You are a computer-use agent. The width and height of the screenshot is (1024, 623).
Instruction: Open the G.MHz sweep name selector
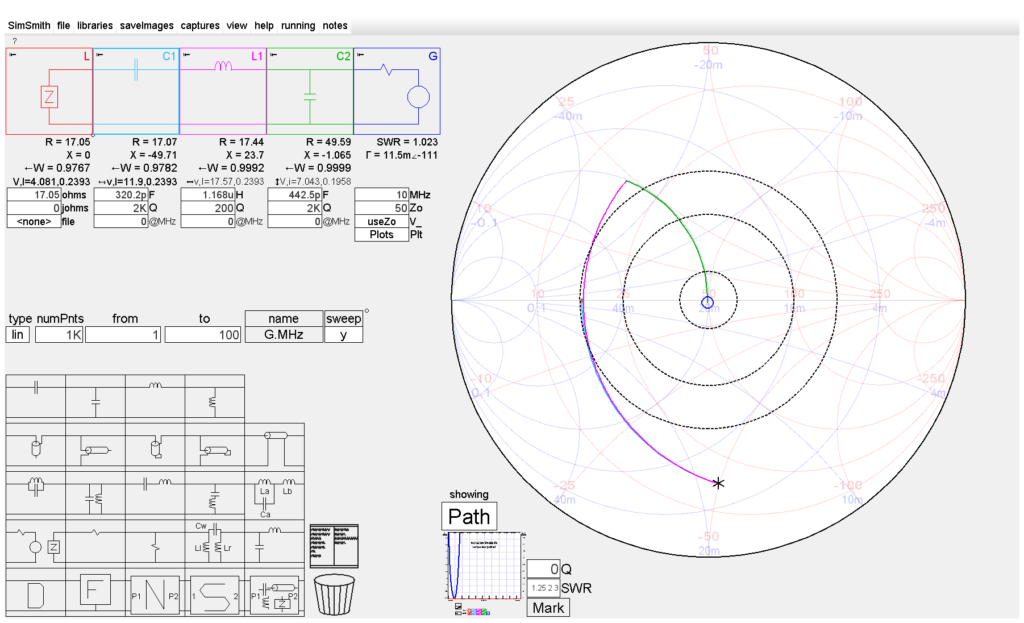pyautogui.click(x=283, y=334)
